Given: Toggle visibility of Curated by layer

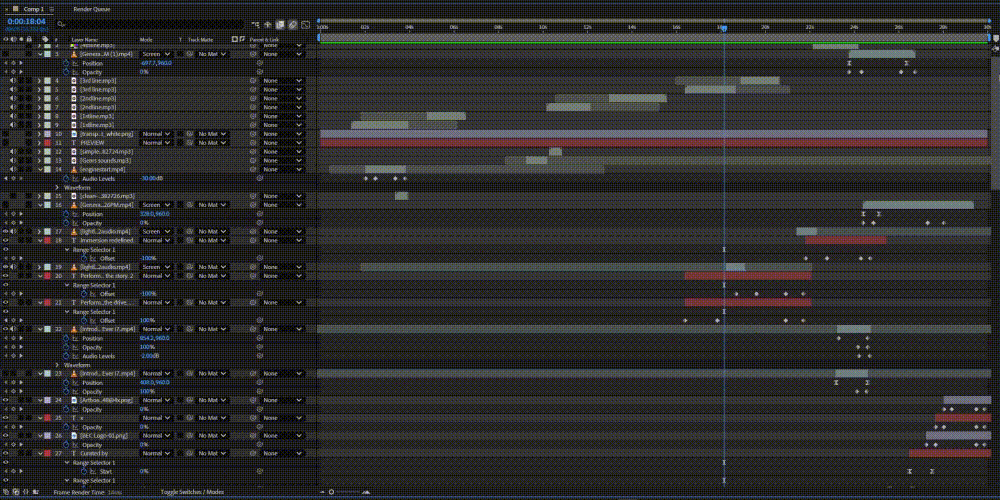Looking at the screenshot, I should click(7, 454).
